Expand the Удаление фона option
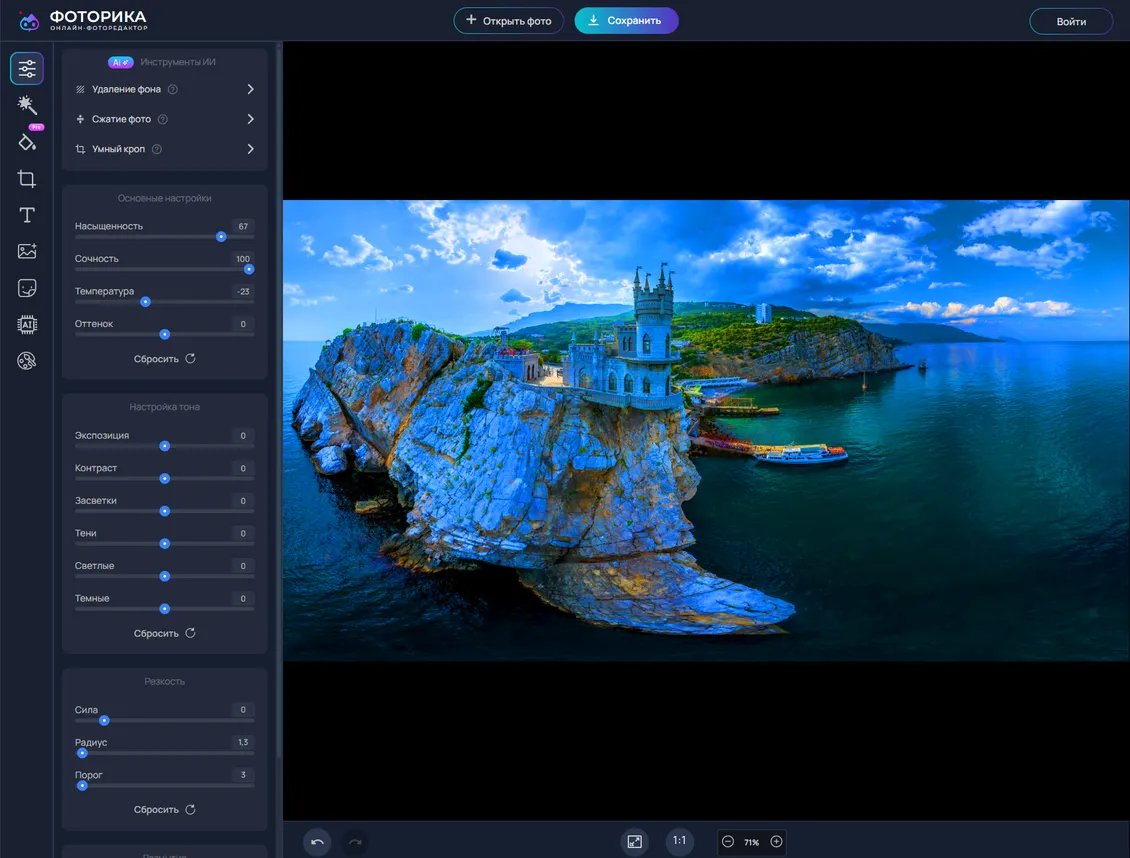Image resolution: width=1130 pixels, height=858 pixels. tap(250, 89)
